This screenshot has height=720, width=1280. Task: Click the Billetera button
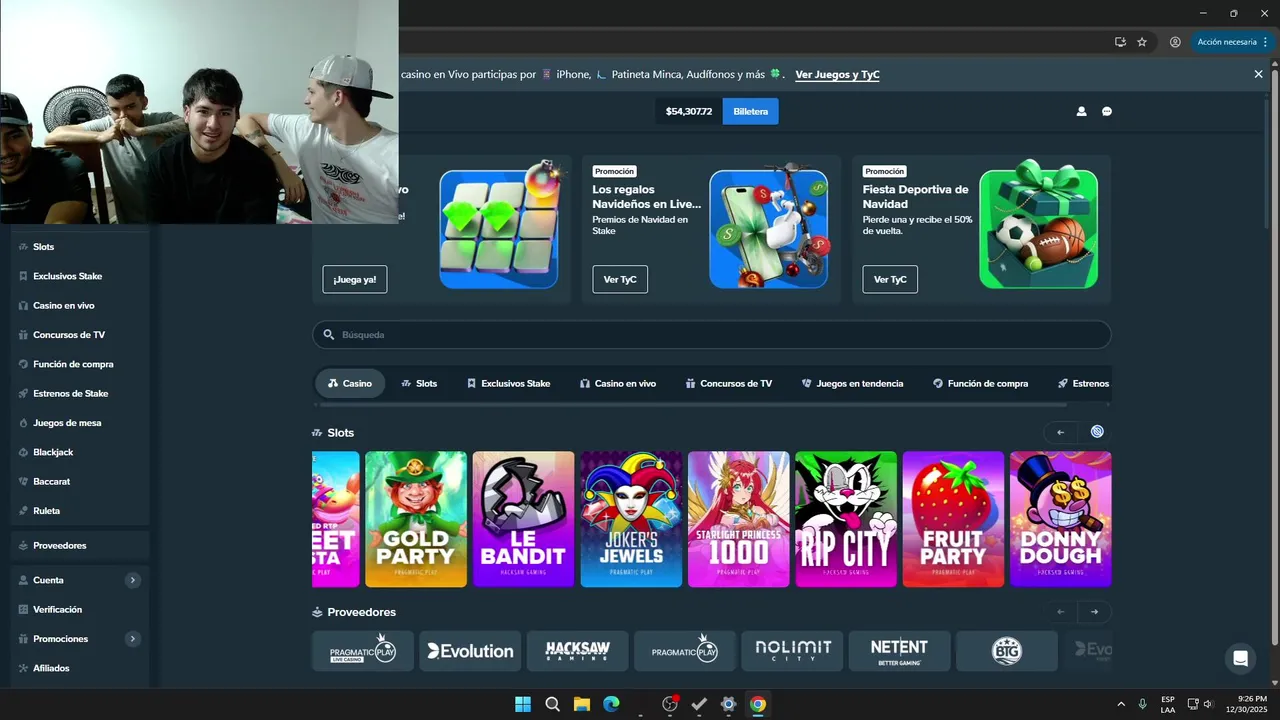click(750, 111)
